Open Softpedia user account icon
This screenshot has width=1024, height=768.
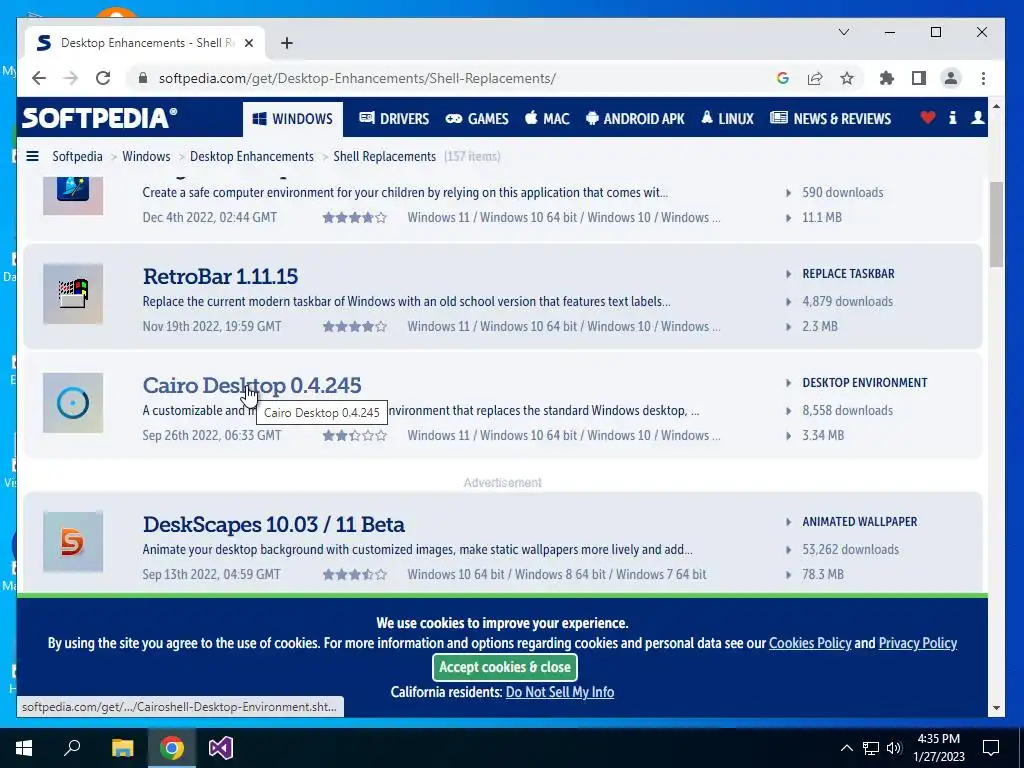pos(978,118)
